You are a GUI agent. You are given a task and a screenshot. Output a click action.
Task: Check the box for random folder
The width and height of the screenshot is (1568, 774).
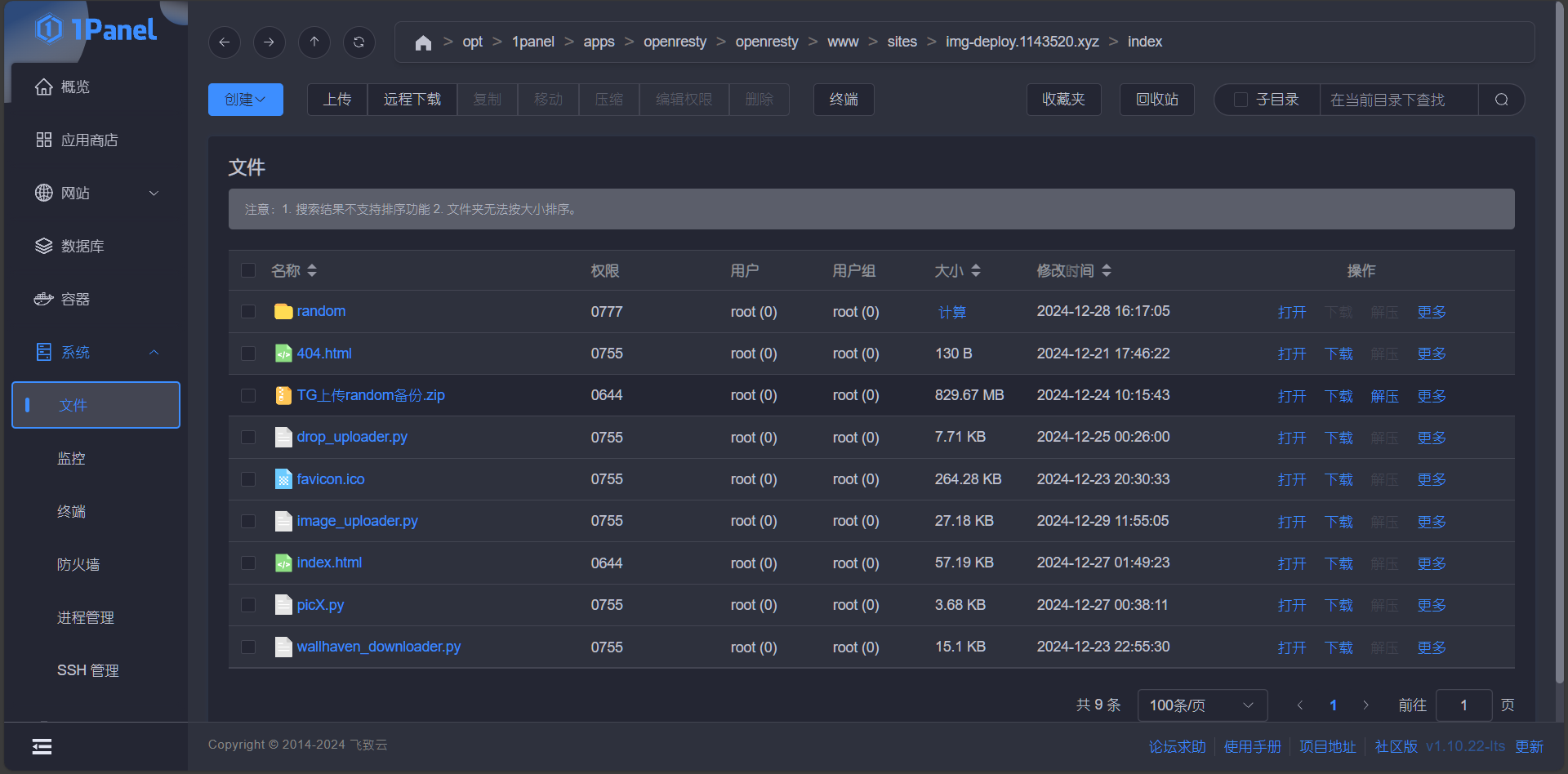click(x=248, y=312)
